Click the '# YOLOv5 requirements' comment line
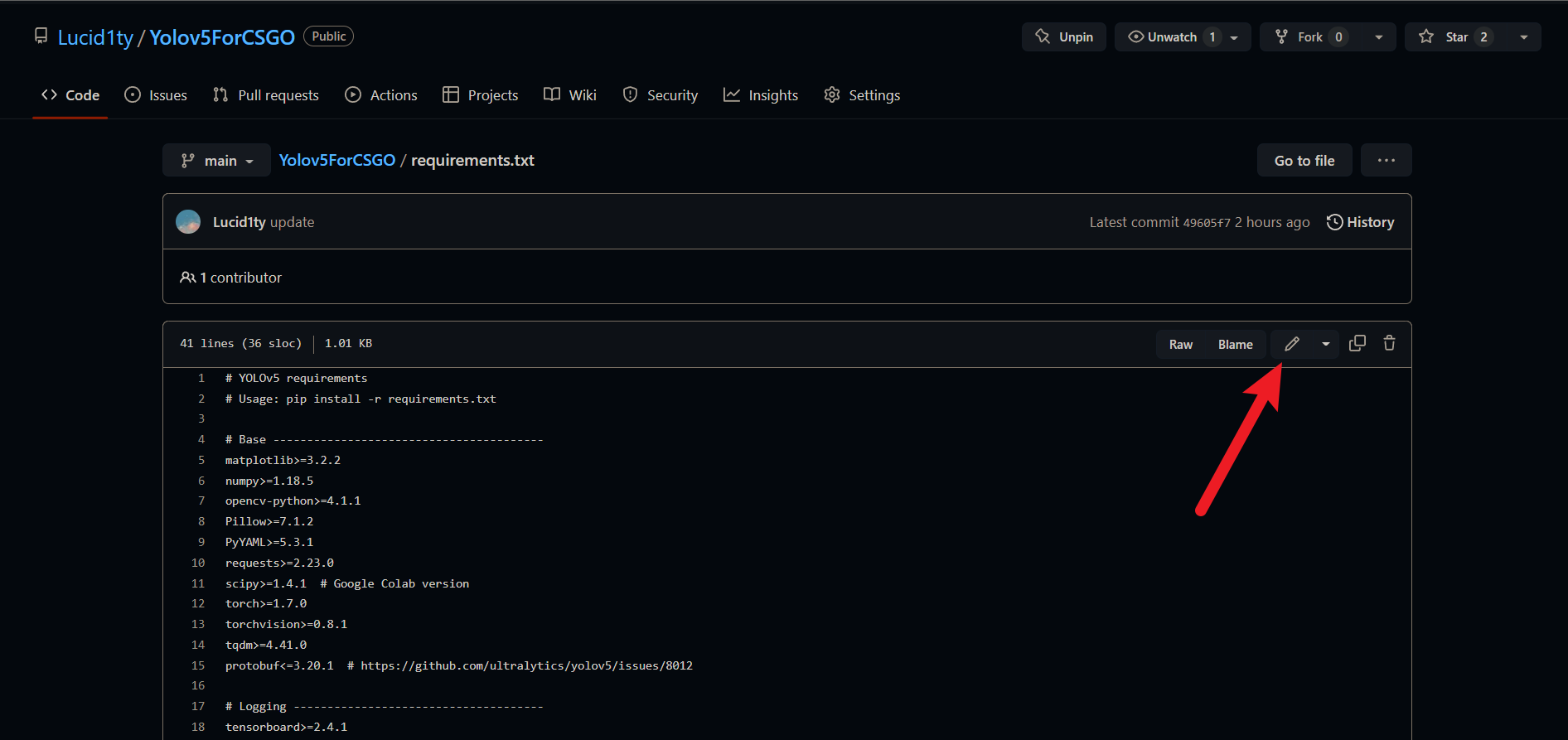 pos(296,378)
